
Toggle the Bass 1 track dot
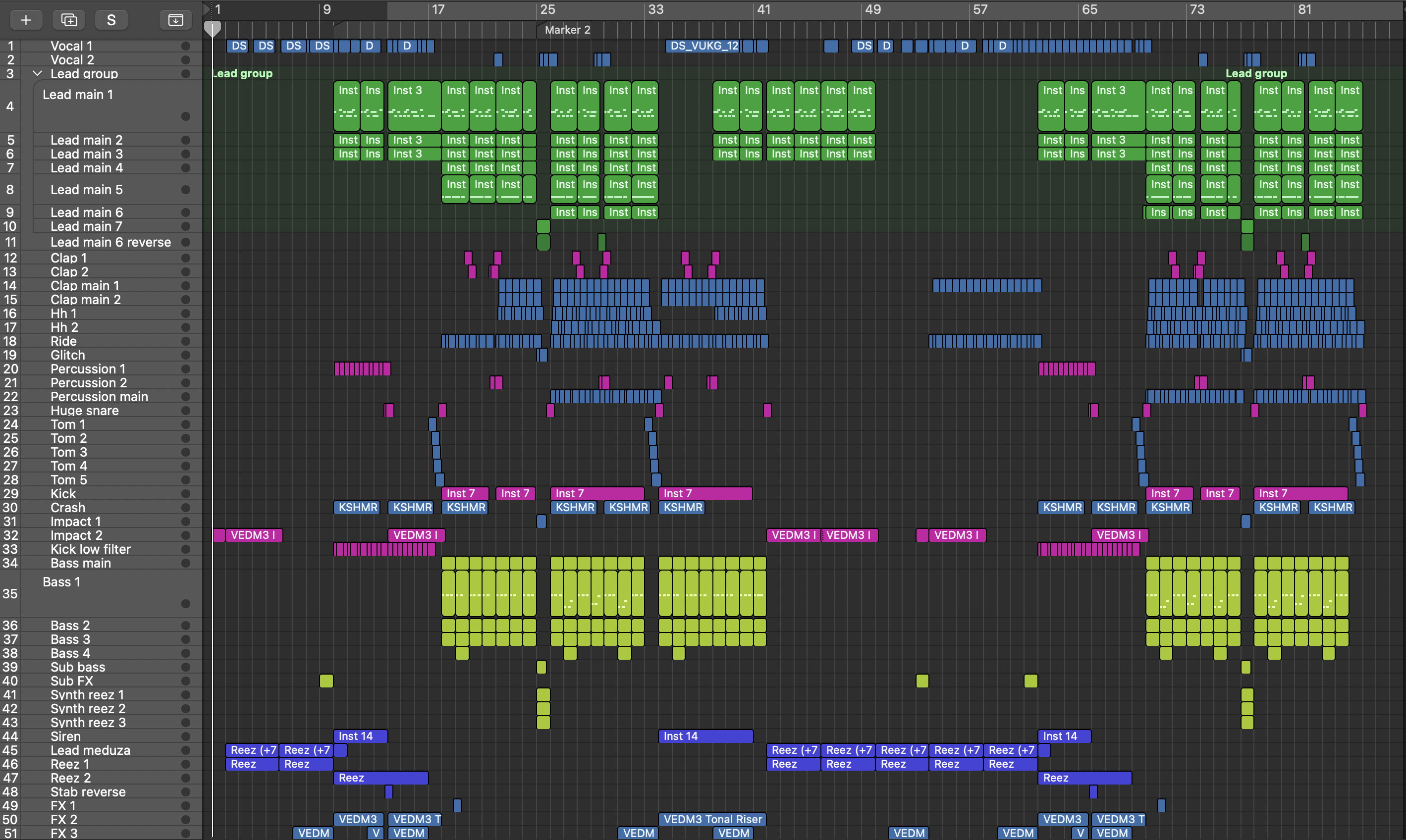pos(185,603)
